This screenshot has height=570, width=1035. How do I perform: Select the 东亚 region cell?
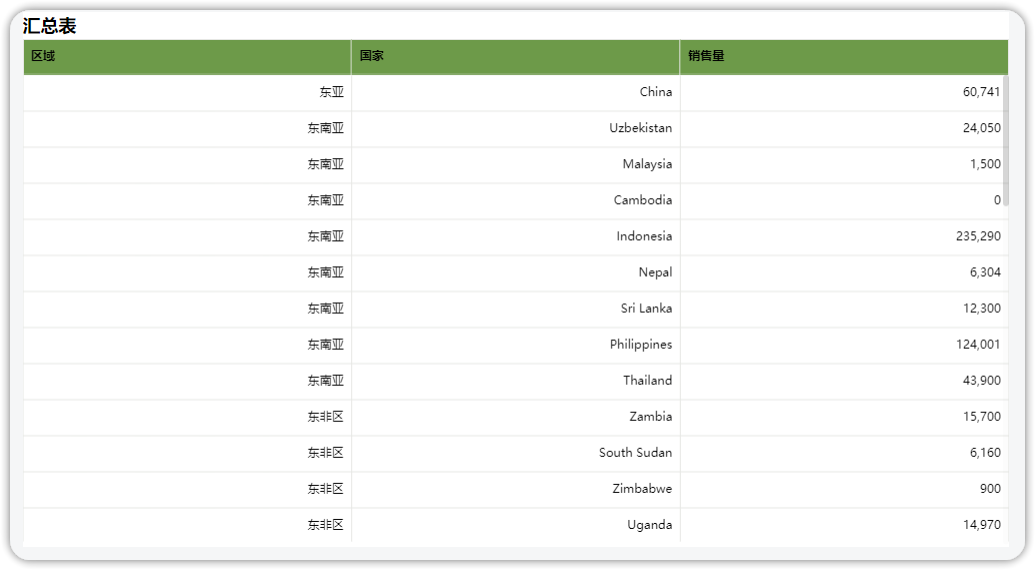click(x=187, y=92)
